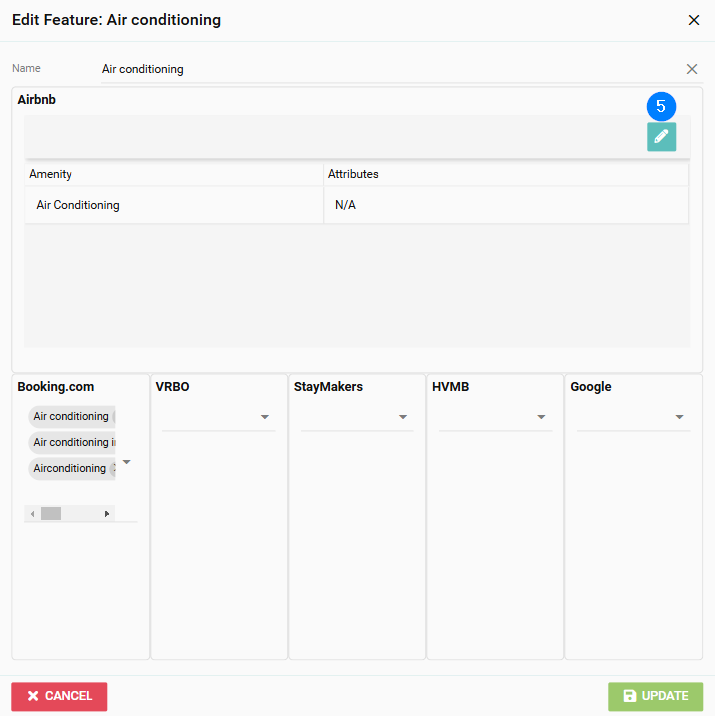
Task: Click the Booking.com horizontal scrollbar thumb
Action: 51,513
